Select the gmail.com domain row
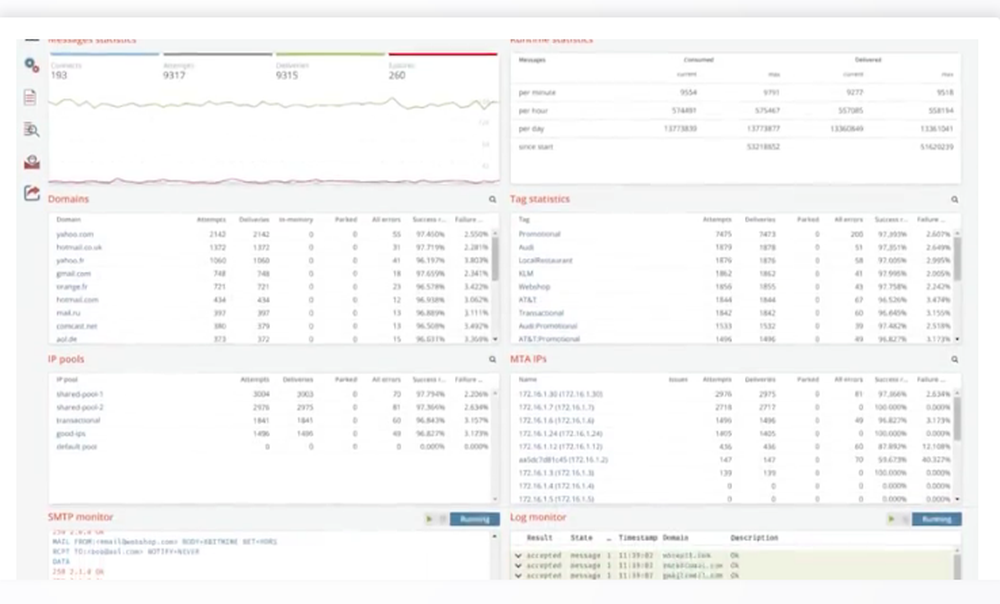 pyautogui.click(x=272, y=274)
